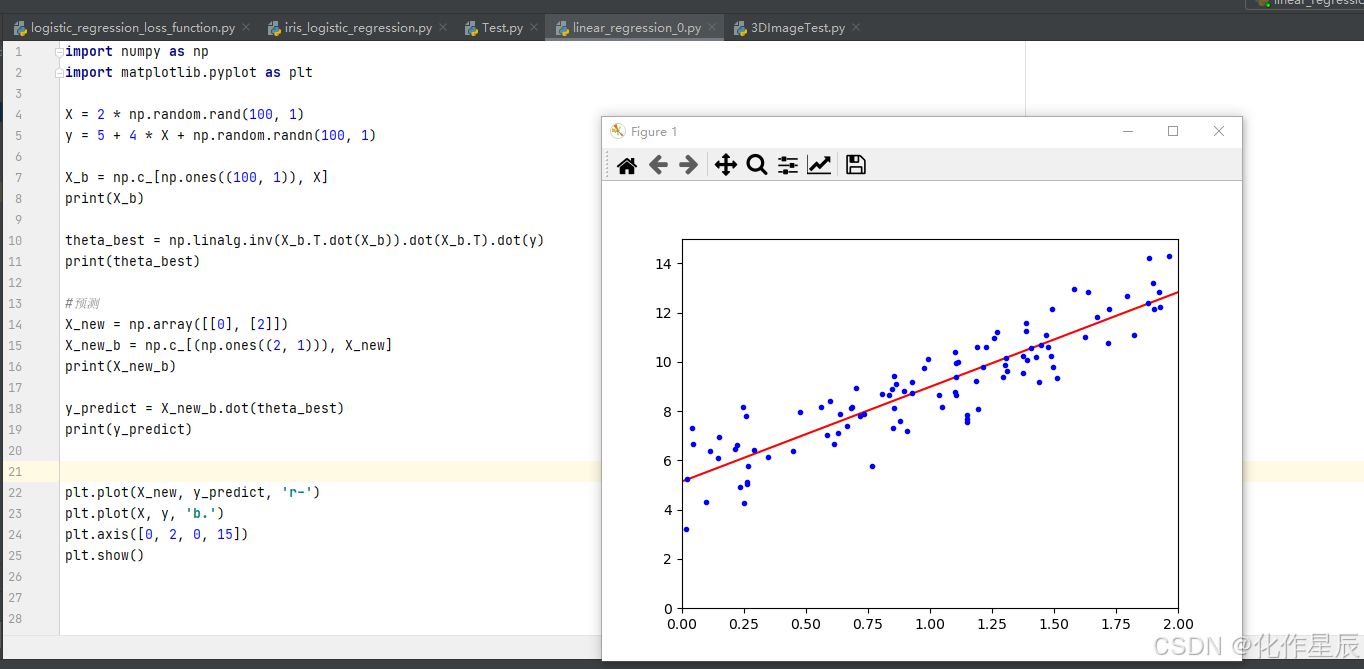Click fold marker beside matplotlib import line
Viewport: 1364px width, 669px height.
pos(59,72)
